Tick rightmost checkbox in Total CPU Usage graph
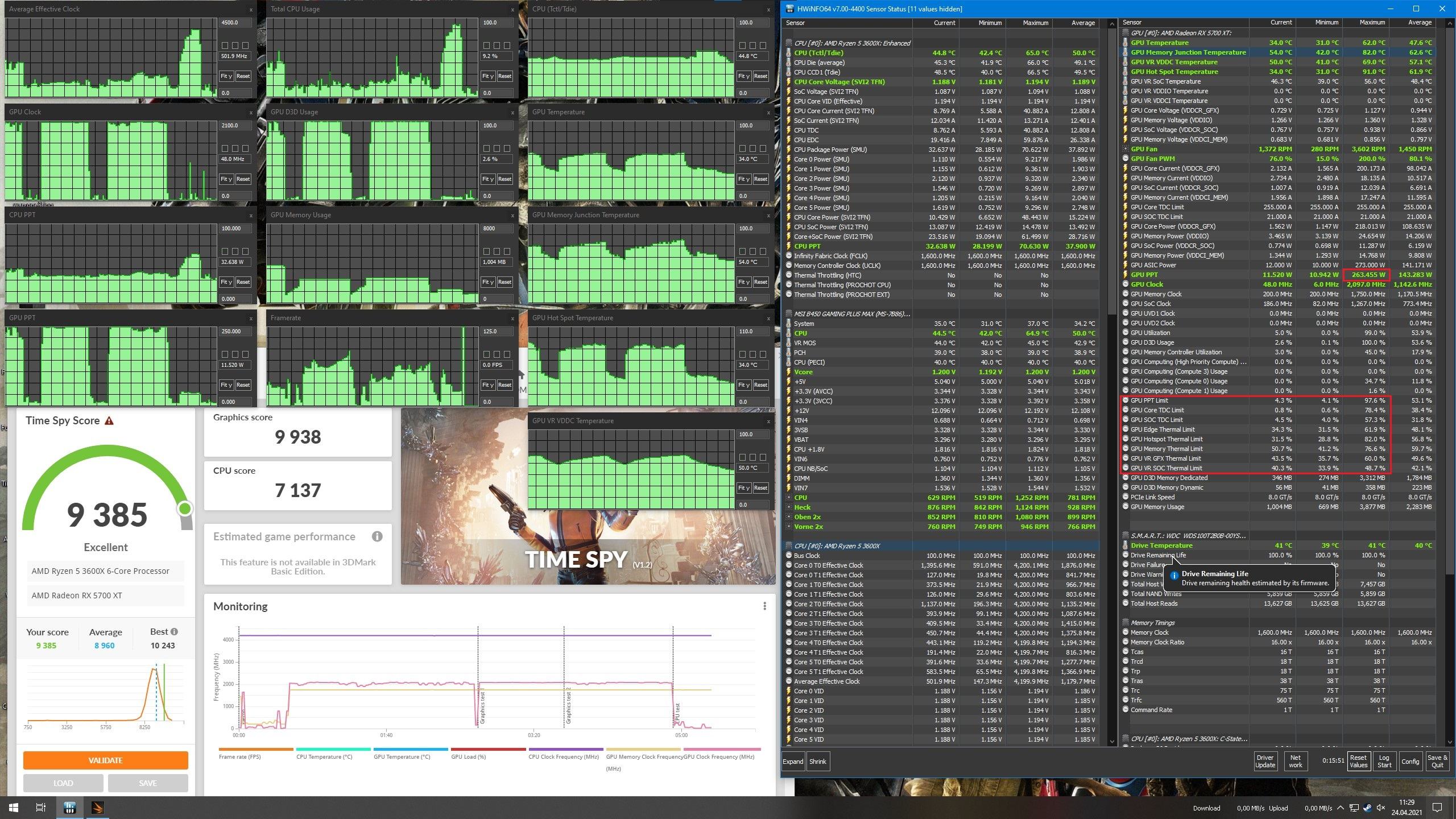Viewport: 1456px width, 819px height. [507, 45]
